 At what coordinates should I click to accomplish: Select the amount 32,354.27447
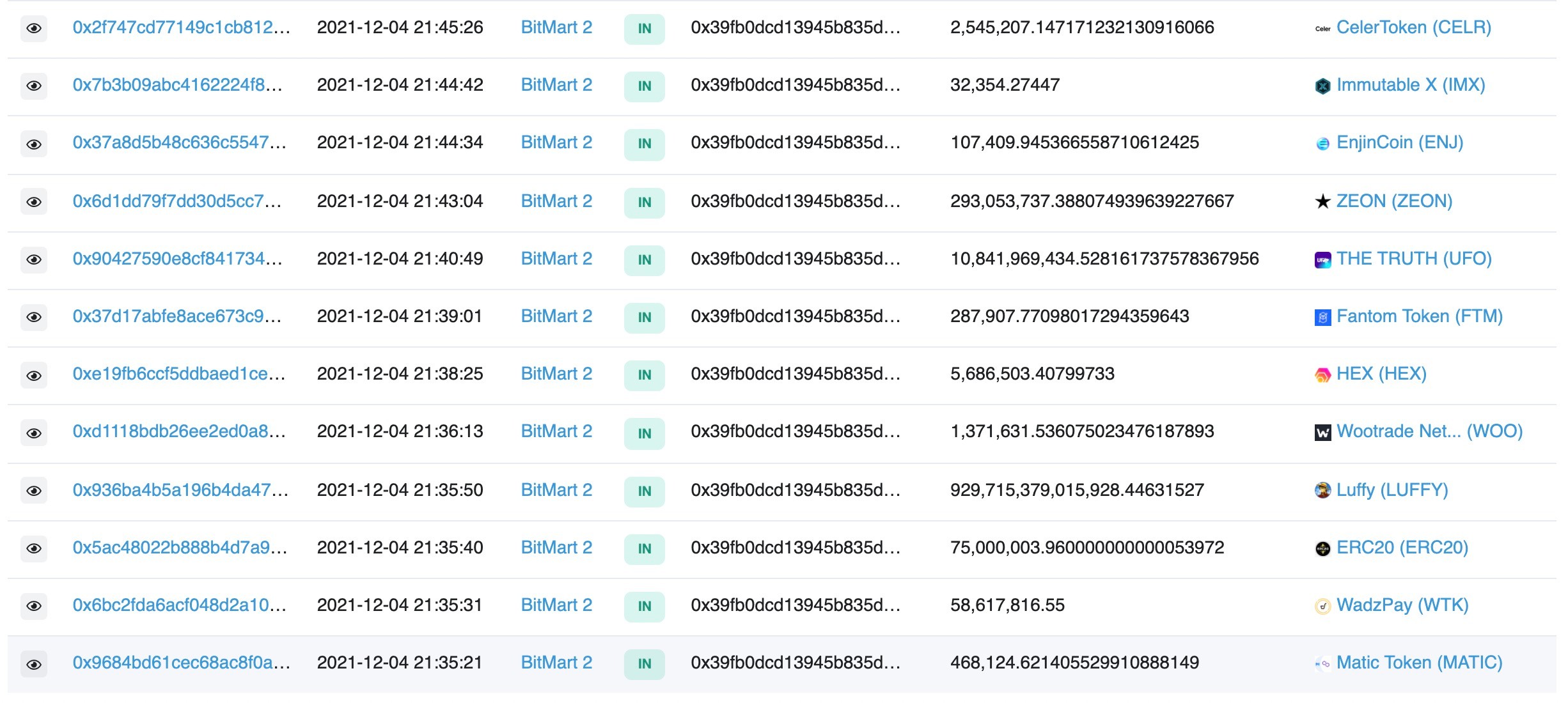(x=1005, y=85)
